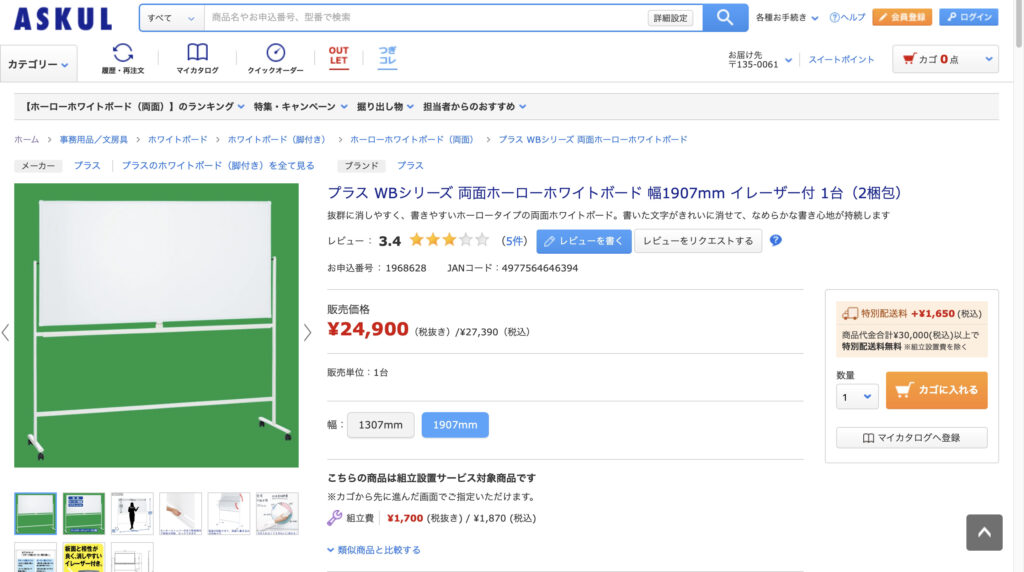Click the orange 会員登録 button
The width and height of the screenshot is (1024, 572).
tap(902, 17)
